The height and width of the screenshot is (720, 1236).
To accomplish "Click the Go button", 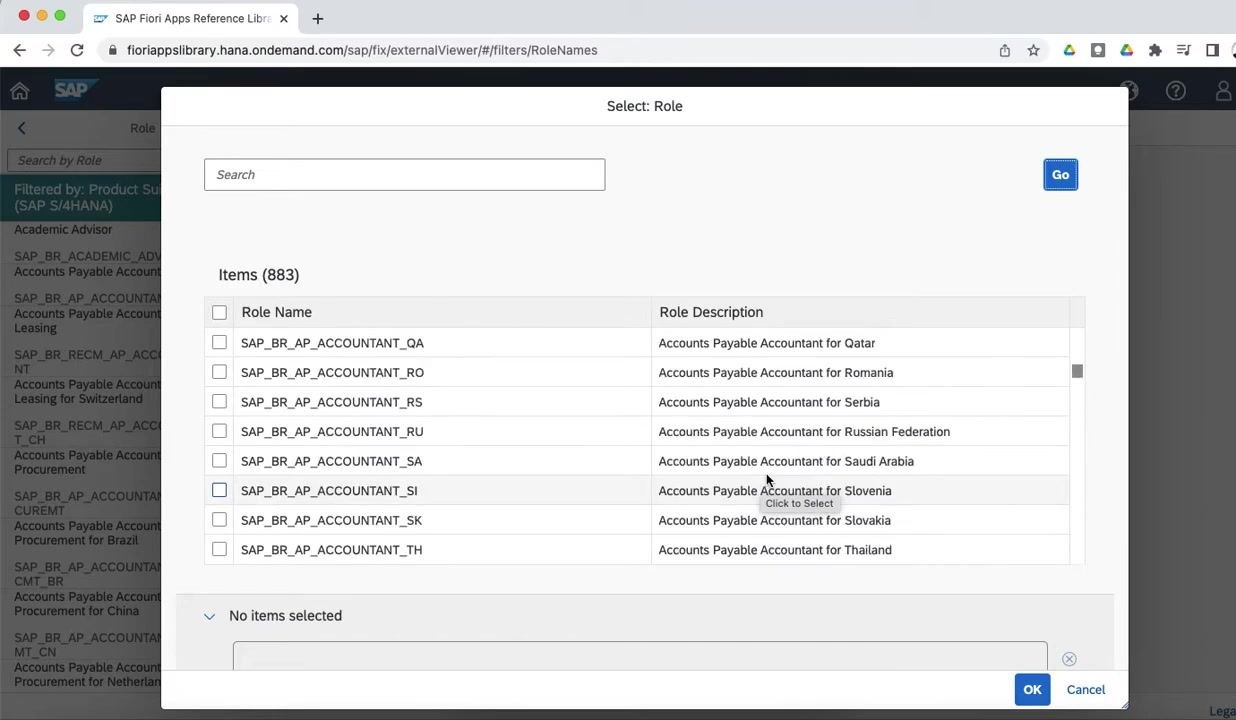I will click(x=1060, y=175).
